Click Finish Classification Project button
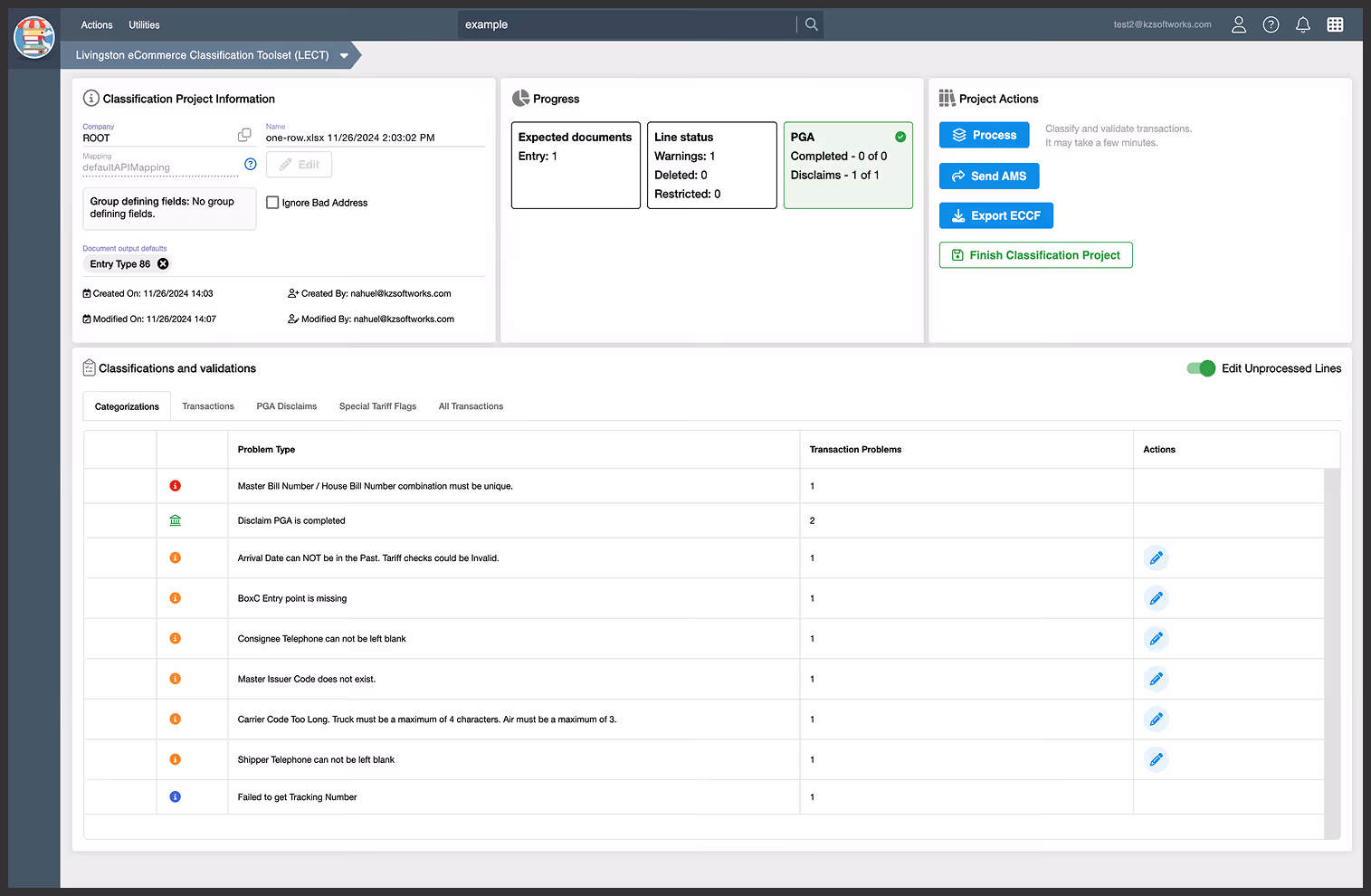The width and height of the screenshot is (1371, 896). pyautogui.click(x=1036, y=255)
